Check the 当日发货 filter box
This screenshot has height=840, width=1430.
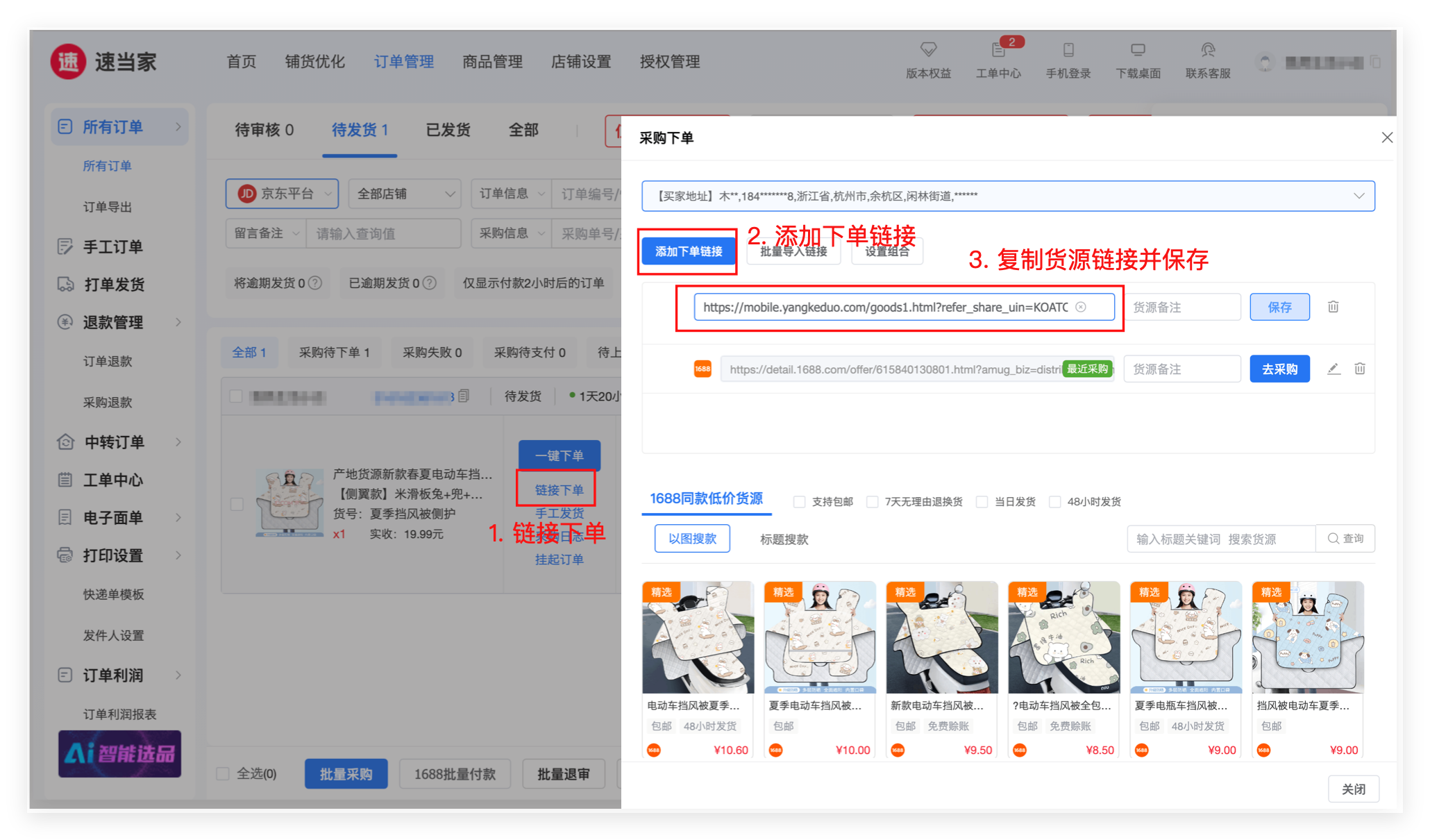(x=982, y=502)
